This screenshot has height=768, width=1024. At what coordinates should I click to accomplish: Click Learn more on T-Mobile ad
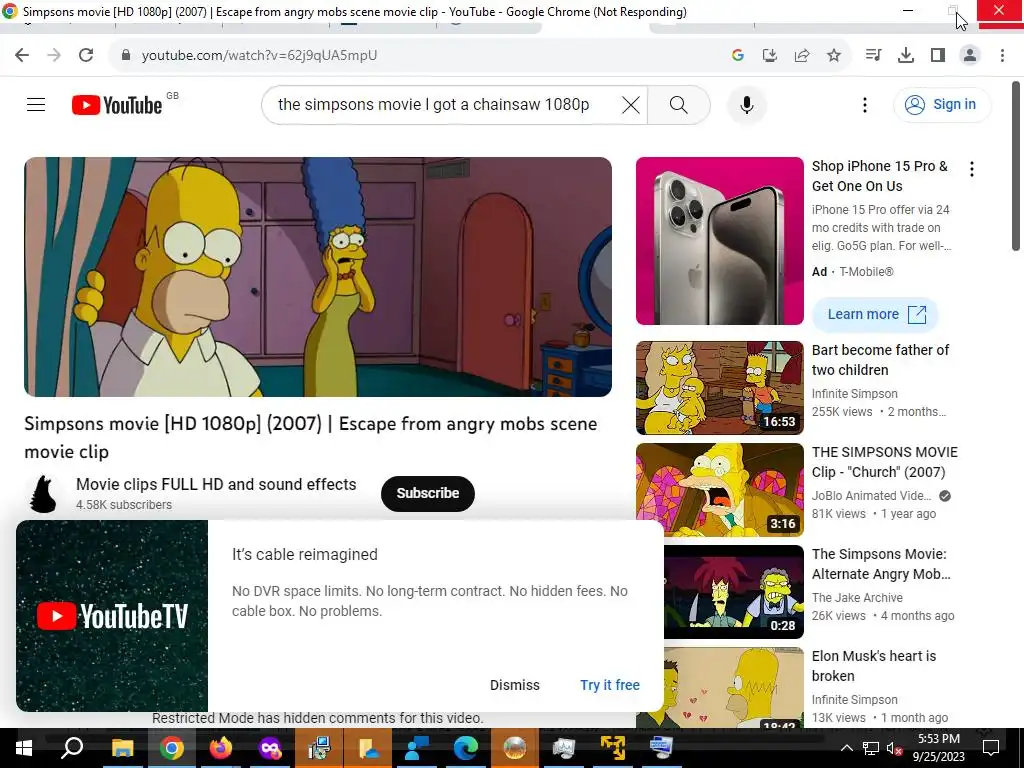(875, 314)
